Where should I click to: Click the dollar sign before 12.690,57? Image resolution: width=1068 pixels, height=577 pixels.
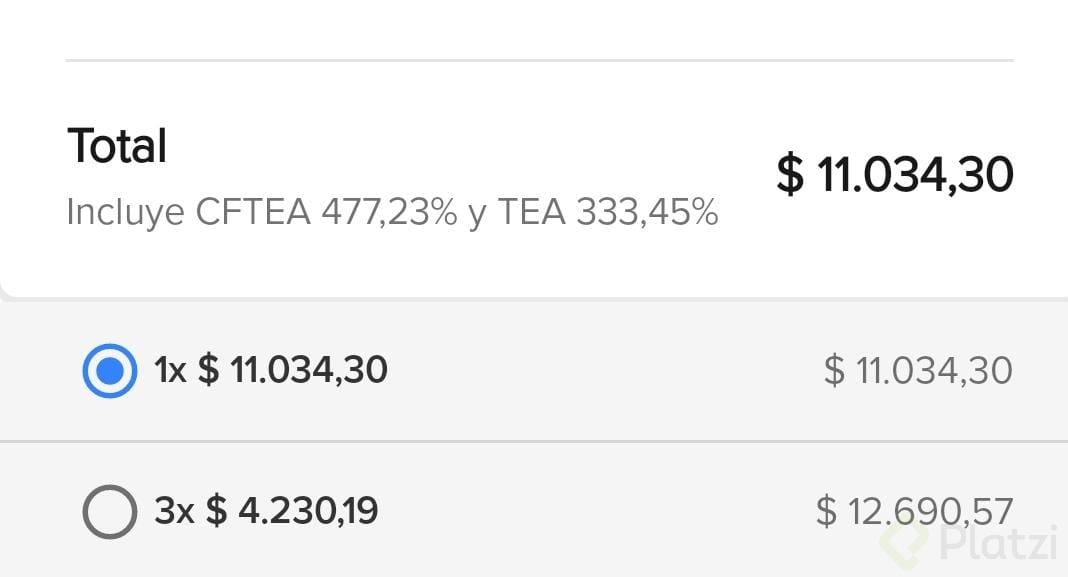[x=827, y=512]
